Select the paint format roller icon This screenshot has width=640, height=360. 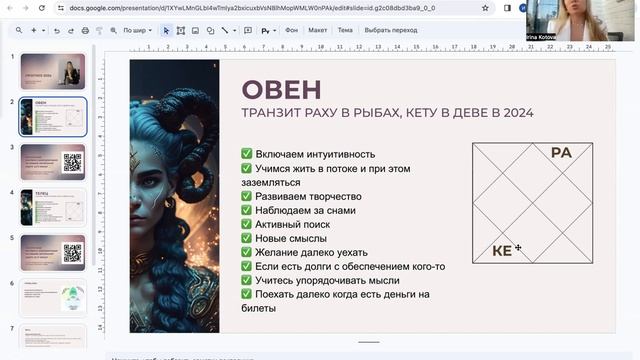click(99, 31)
